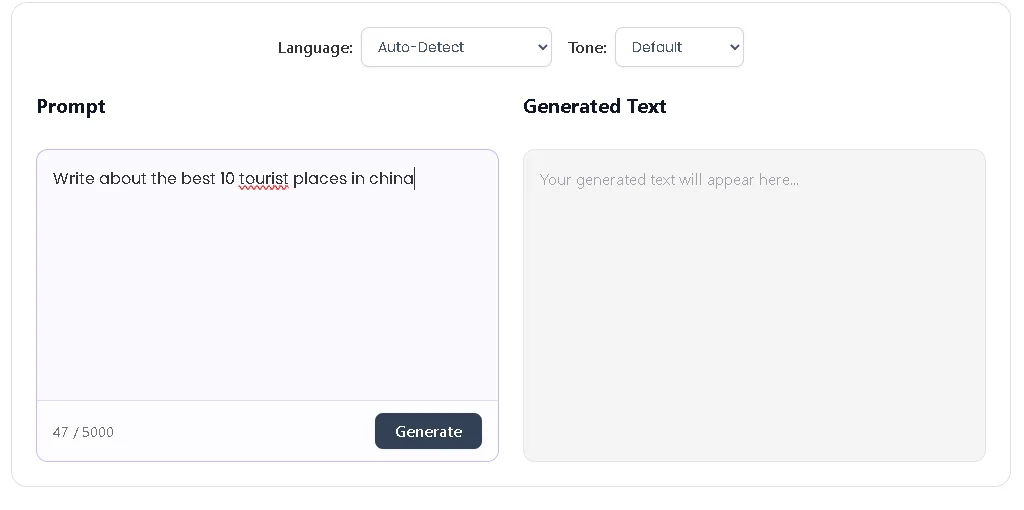Click the Tone: label
The height and width of the screenshot is (510, 1024).
coord(587,48)
